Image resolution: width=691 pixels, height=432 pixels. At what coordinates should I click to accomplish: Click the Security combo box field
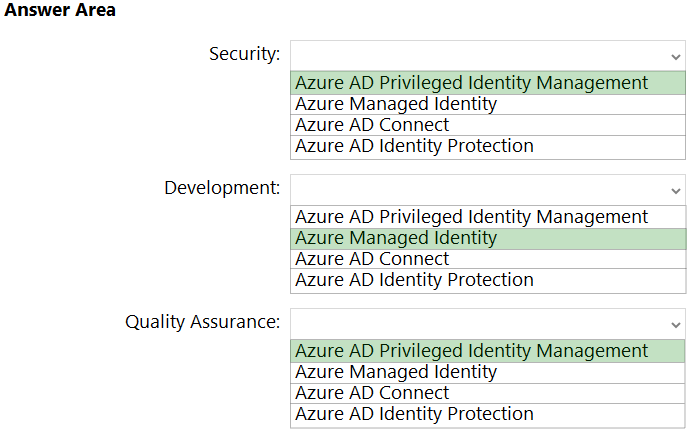pyautogui.click(x=478, y=55)
